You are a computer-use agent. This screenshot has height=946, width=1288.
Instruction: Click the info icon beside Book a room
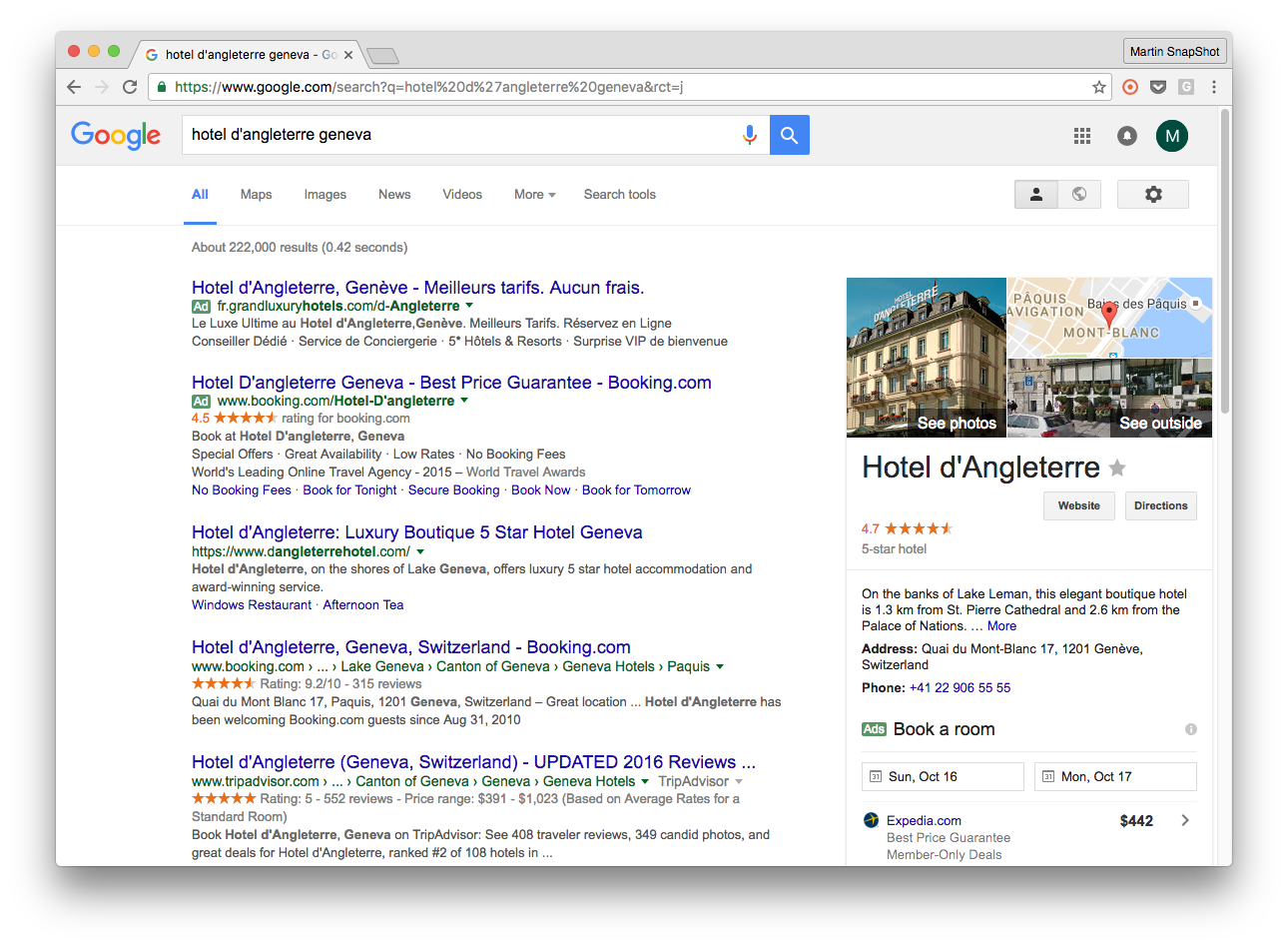tap(1191, 729)
